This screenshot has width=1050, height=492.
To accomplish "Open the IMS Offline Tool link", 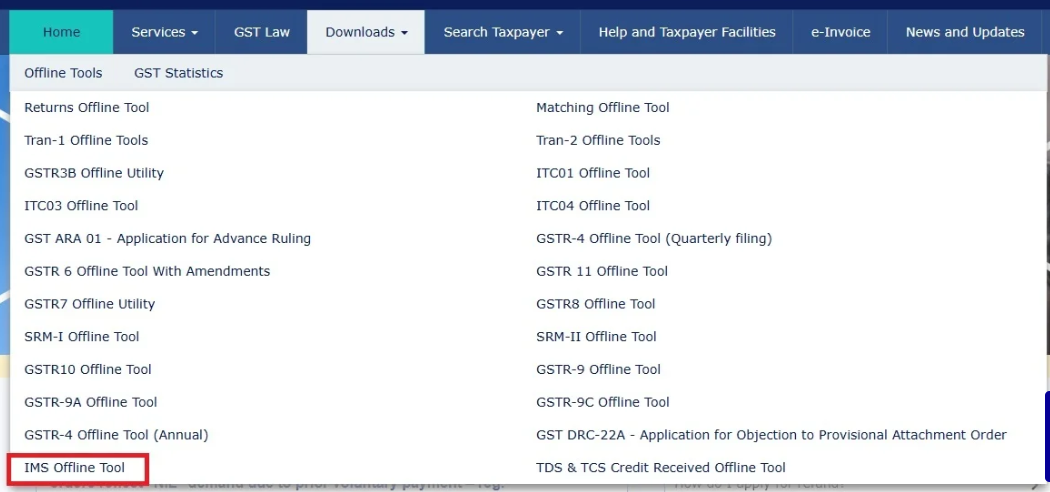I will (x=75, y=468).
